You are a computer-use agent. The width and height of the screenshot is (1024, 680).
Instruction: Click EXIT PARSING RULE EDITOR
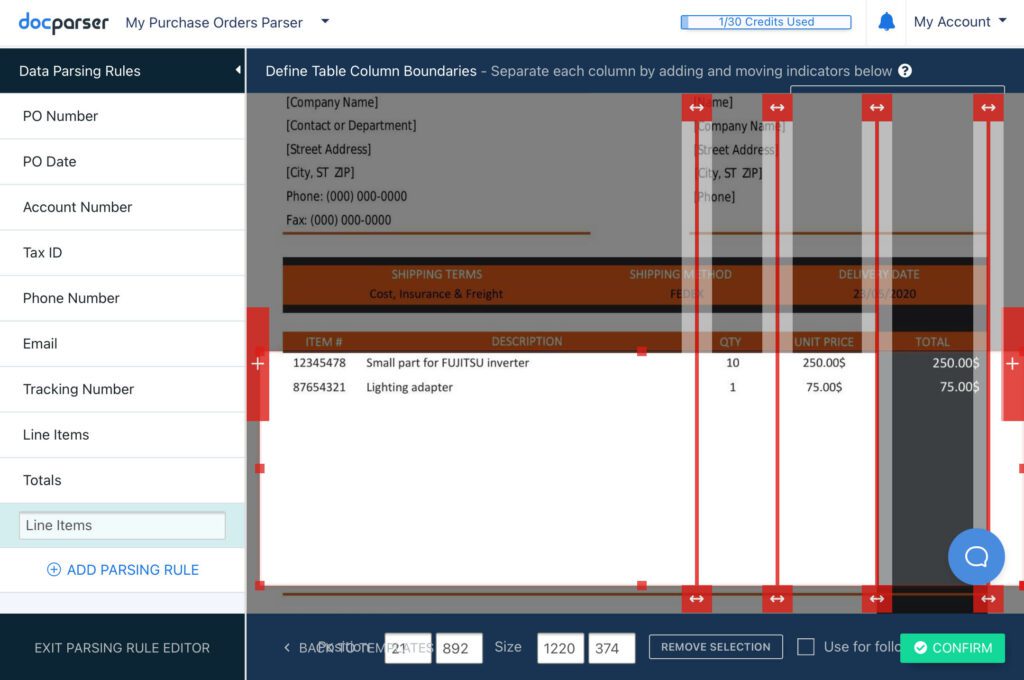[122, 648]
